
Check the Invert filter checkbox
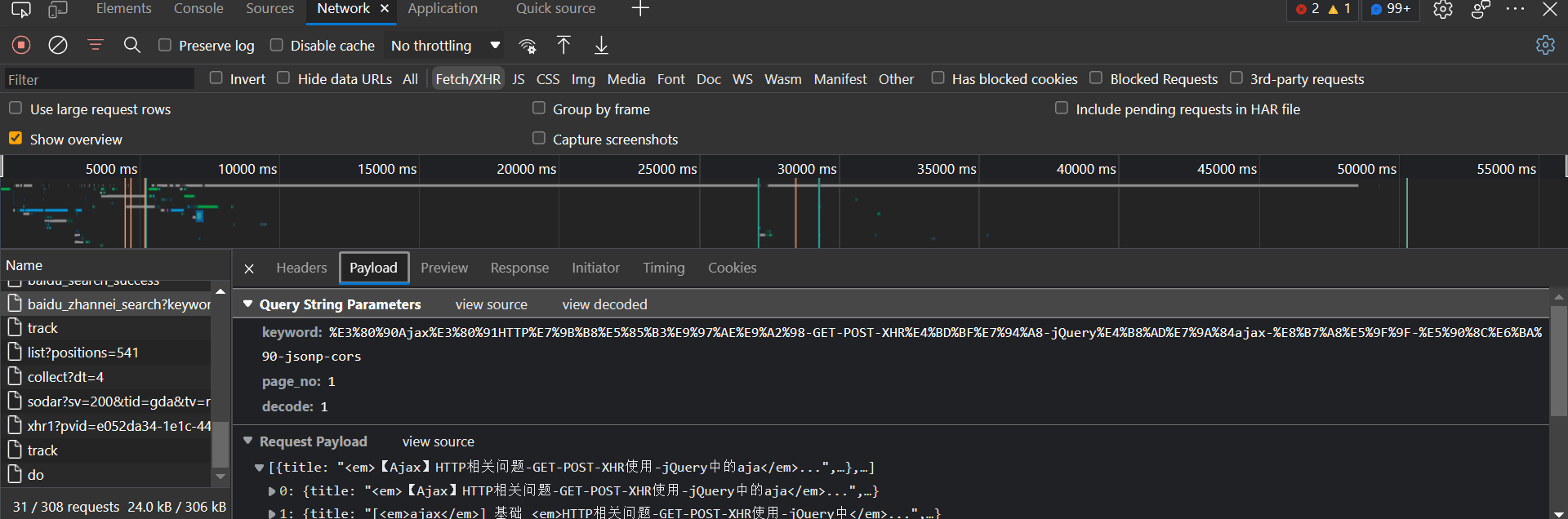pyautogui.click(x=216, y=78)
